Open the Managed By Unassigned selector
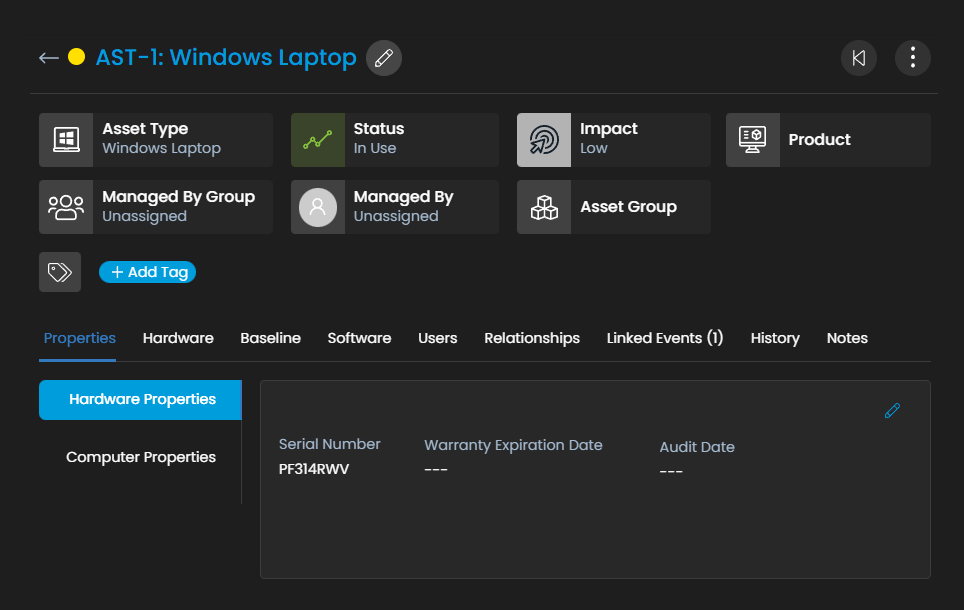The width and height of the screenshot is (964, 610). tap(394, 206)
